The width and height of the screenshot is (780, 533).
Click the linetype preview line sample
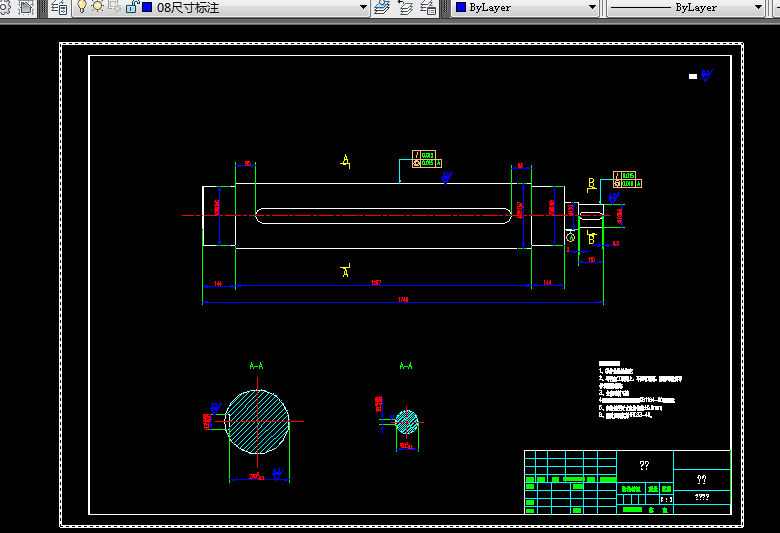641,7
